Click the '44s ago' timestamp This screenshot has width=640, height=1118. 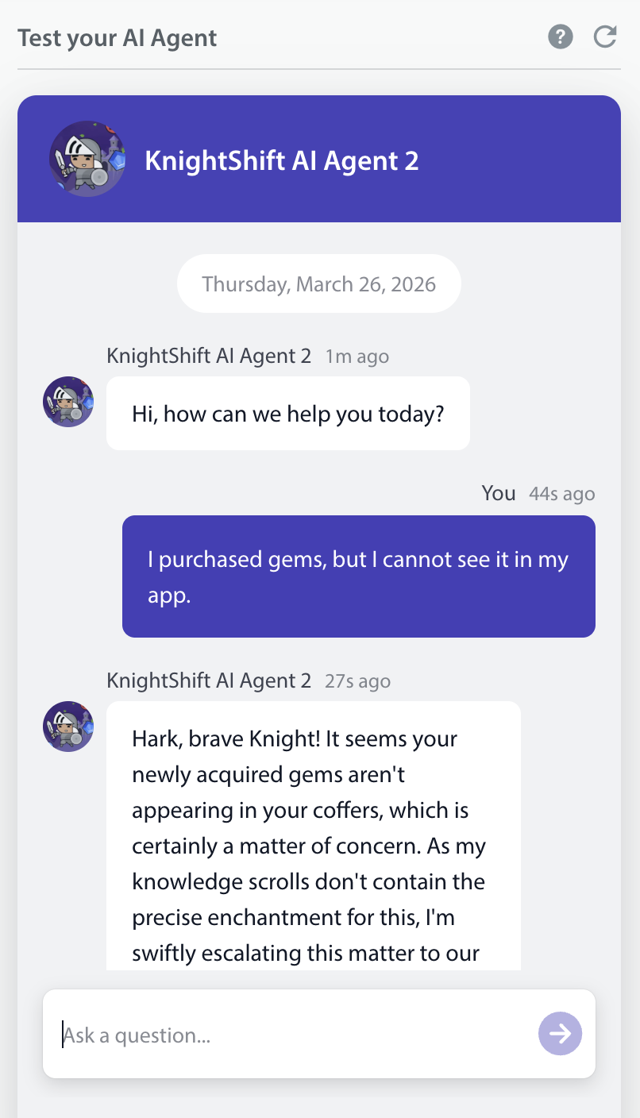pos(562,494)
